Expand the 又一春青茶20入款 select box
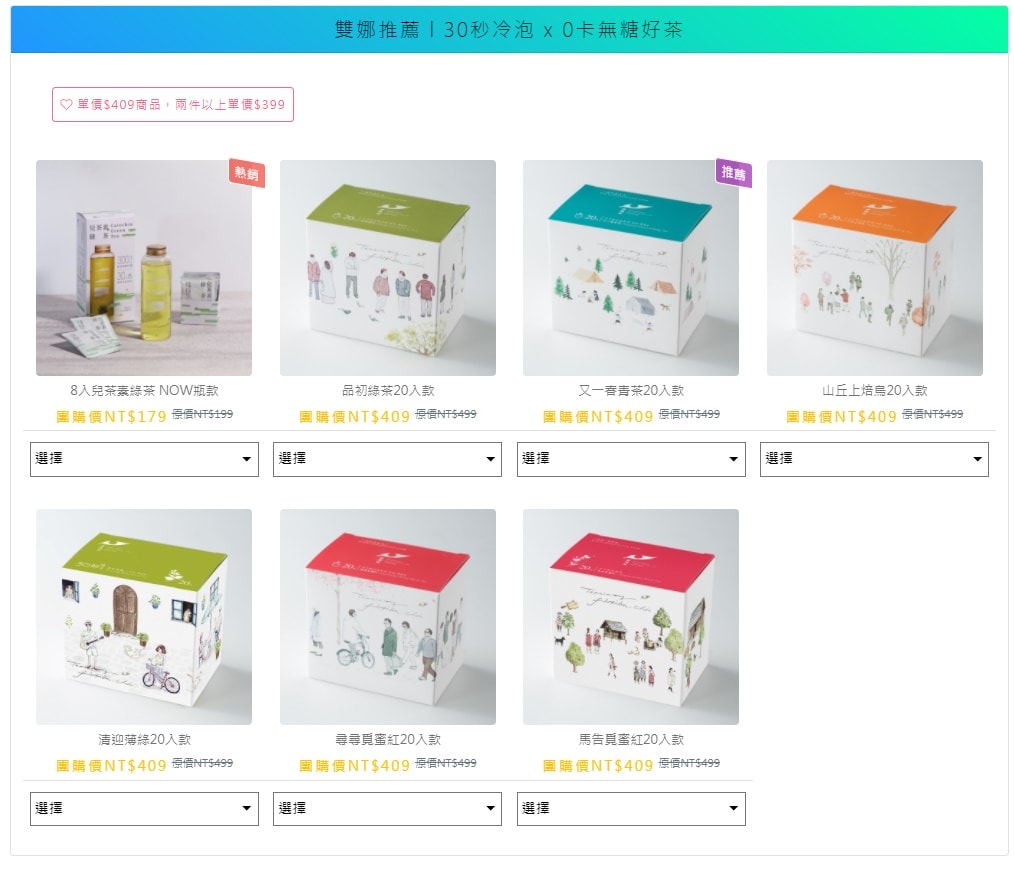This screenshot has width=1014, height=870. point(631,459)
